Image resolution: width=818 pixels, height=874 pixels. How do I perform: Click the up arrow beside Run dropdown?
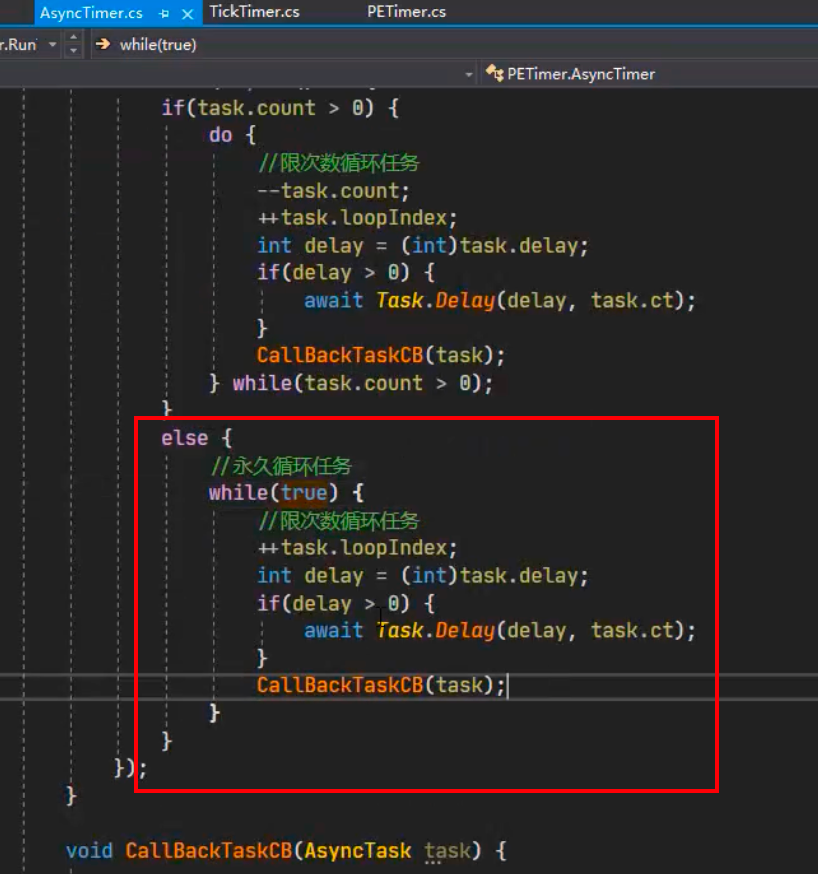(x=74, y=37)
